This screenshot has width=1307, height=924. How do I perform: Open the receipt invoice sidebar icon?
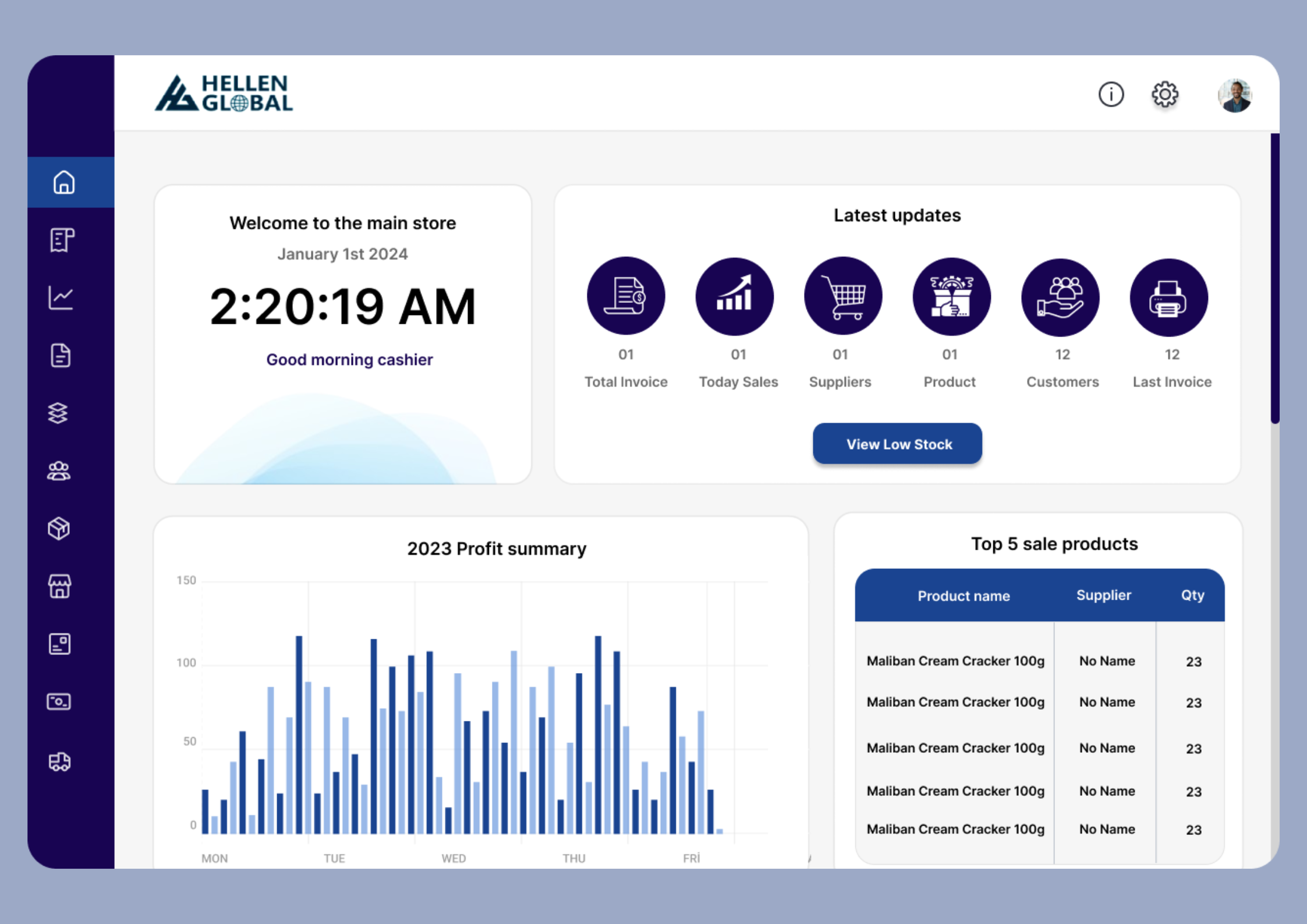[x=62, y=240]
